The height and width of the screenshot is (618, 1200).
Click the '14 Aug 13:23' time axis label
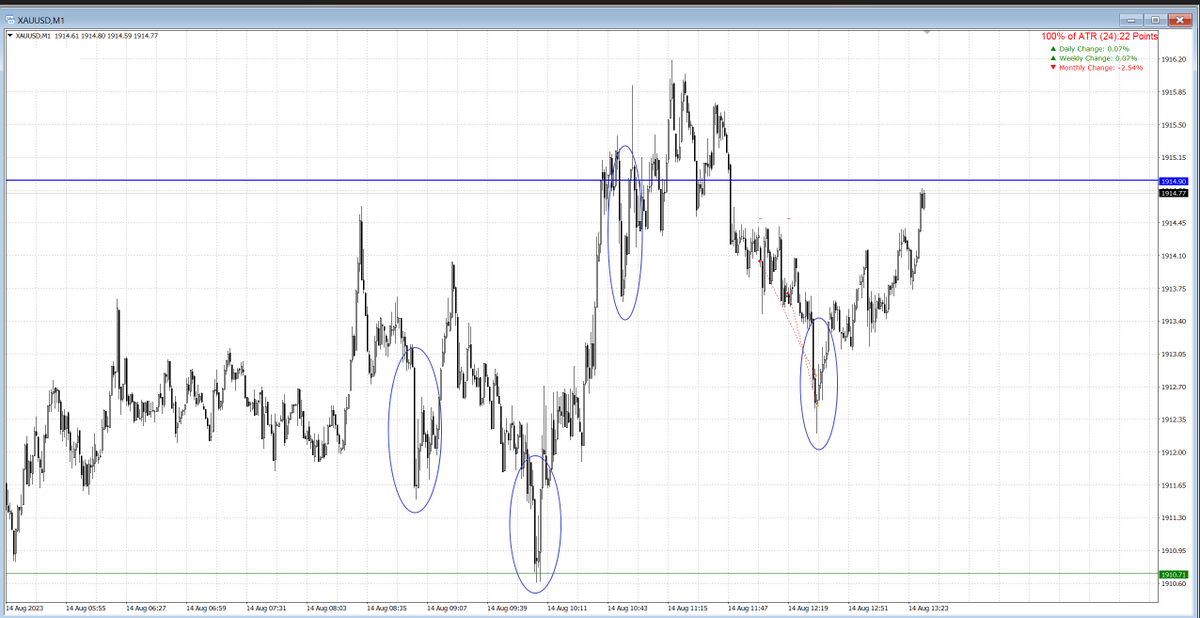[x=928, y=607]
